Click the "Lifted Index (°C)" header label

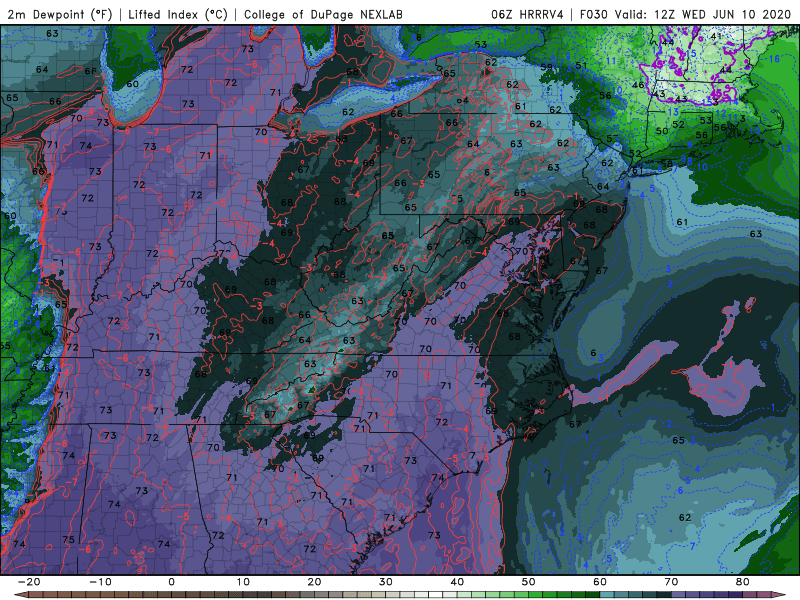[x=178, y=14]
